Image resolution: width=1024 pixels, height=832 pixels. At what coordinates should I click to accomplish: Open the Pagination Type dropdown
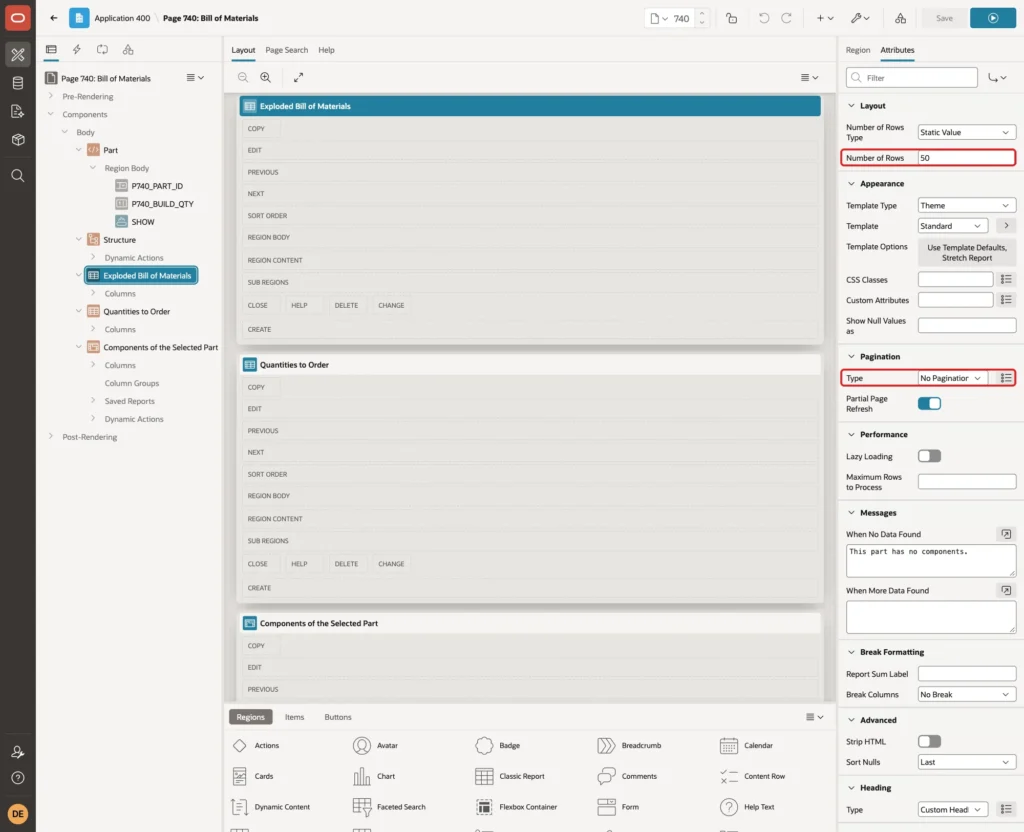coord(953,378)
